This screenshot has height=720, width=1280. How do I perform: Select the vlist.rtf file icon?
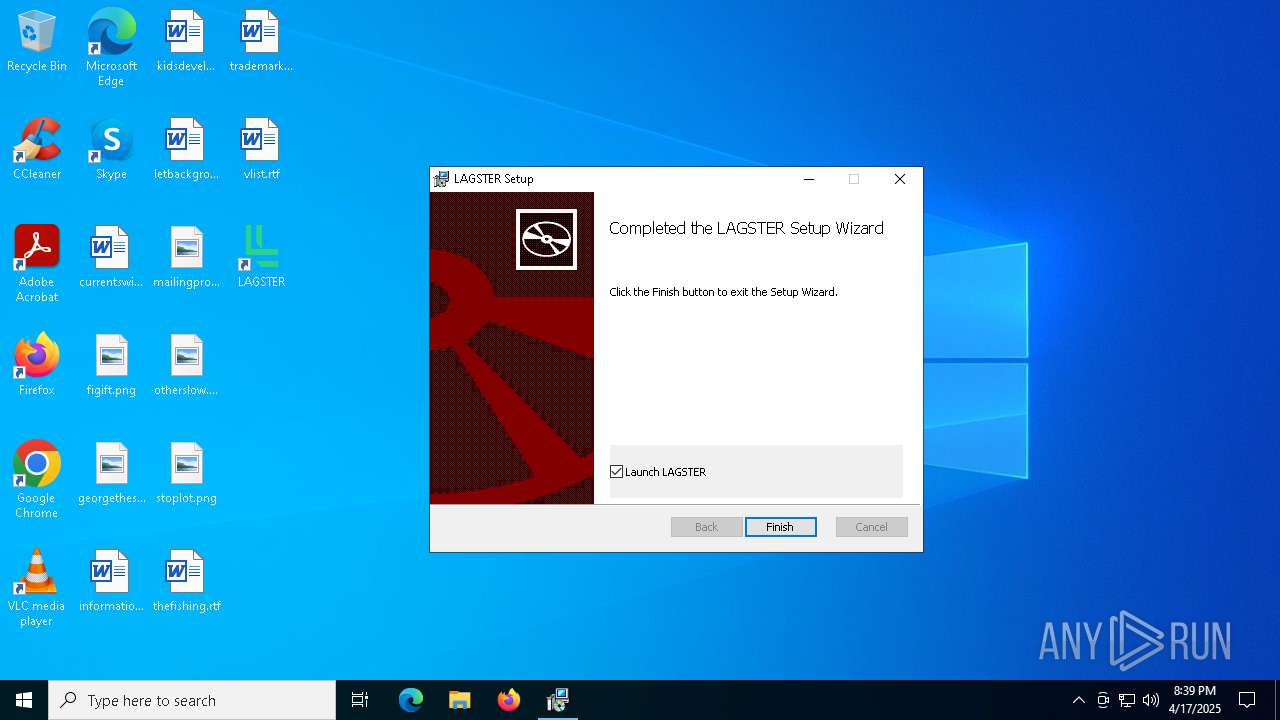[261, 149]
